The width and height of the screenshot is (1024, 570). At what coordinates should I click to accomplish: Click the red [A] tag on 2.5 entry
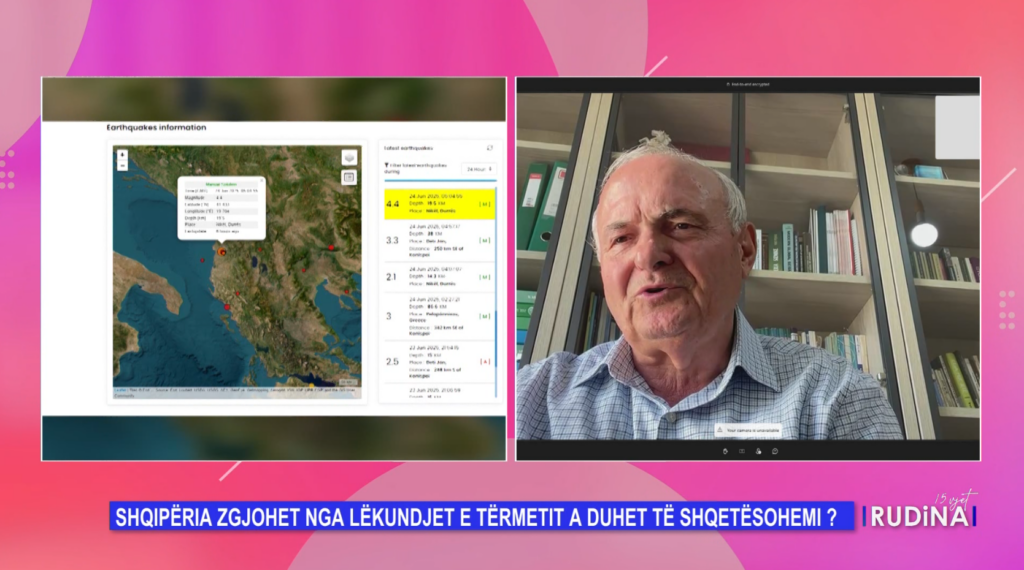tap(485, 361)
